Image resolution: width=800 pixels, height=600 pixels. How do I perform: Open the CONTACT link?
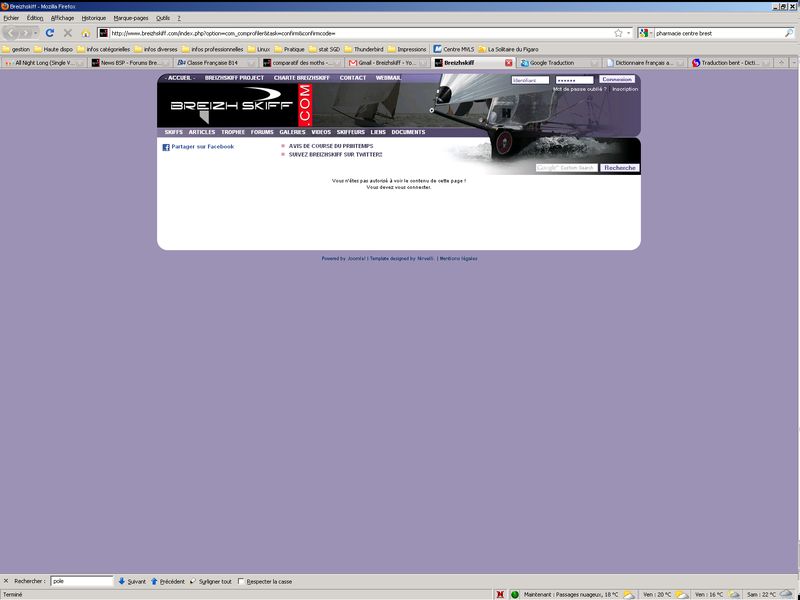pyautogui.click(x=353, y=78)
